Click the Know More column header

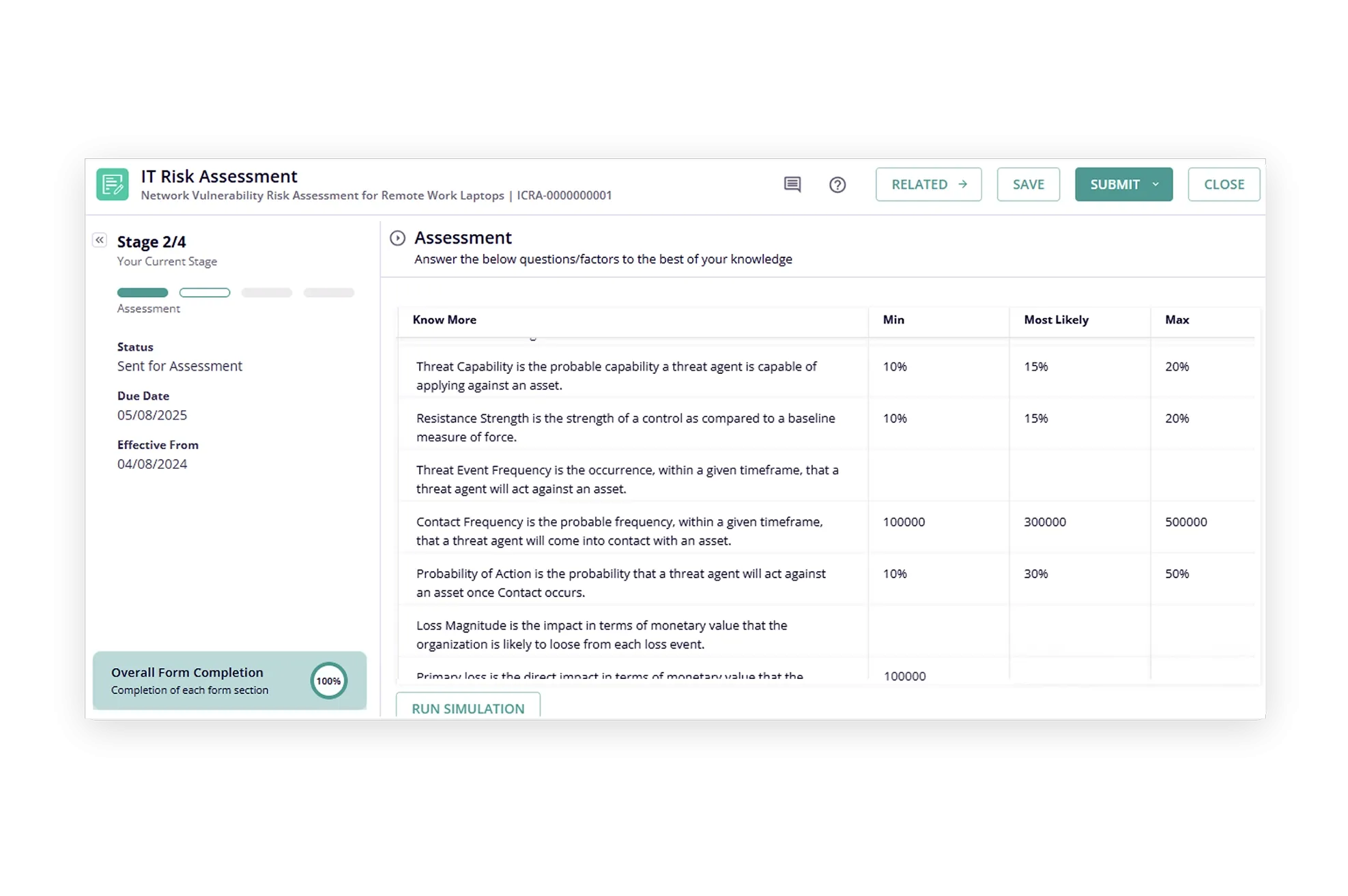pos(444,319)
